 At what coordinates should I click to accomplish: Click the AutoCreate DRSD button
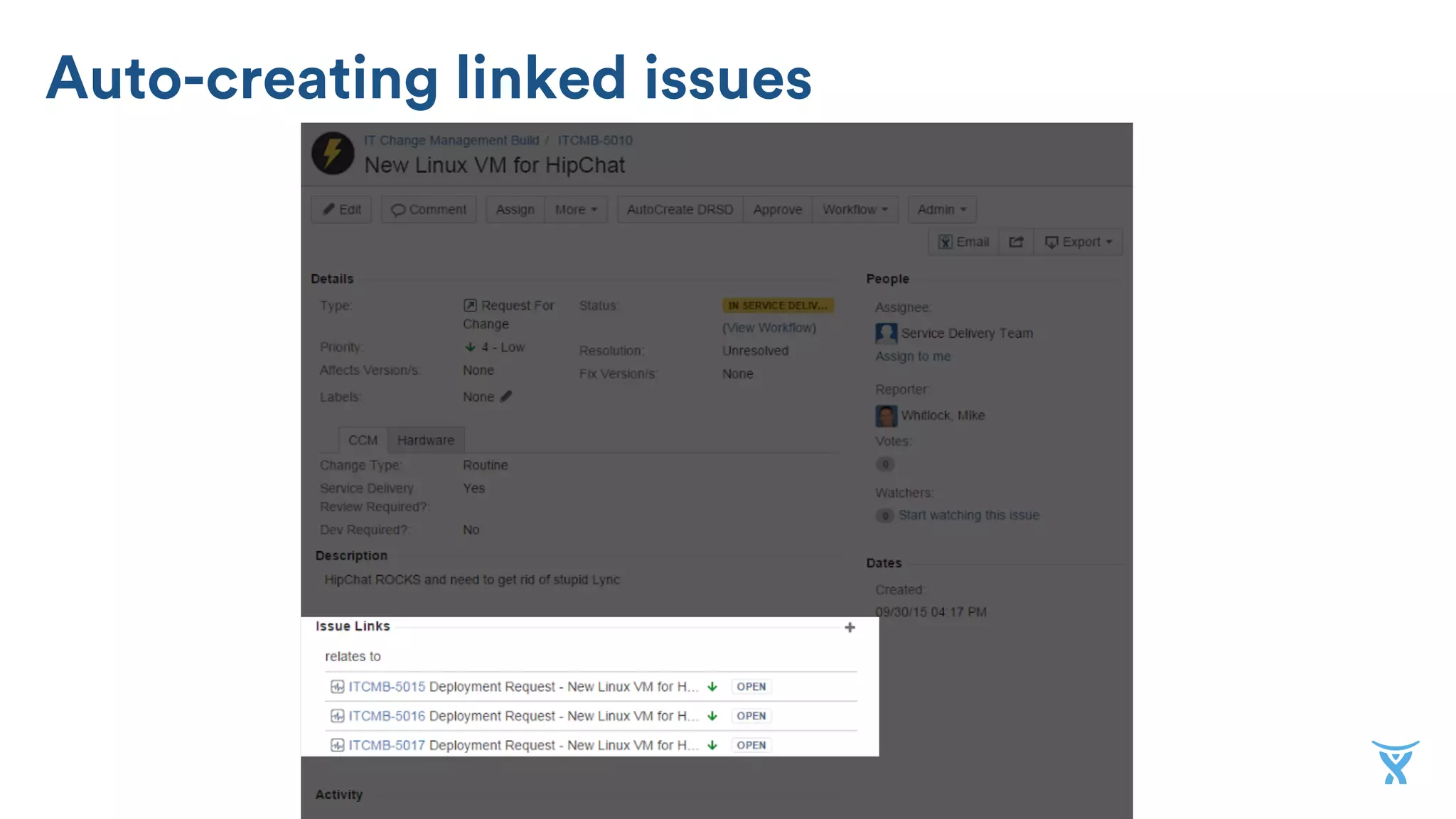(x=680, y=210)
